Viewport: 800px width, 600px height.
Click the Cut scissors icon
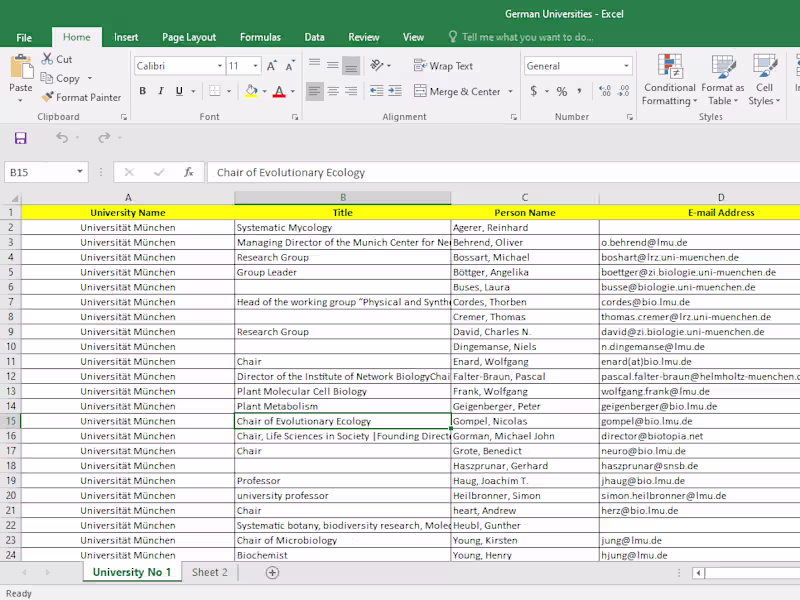pos(47,60)
